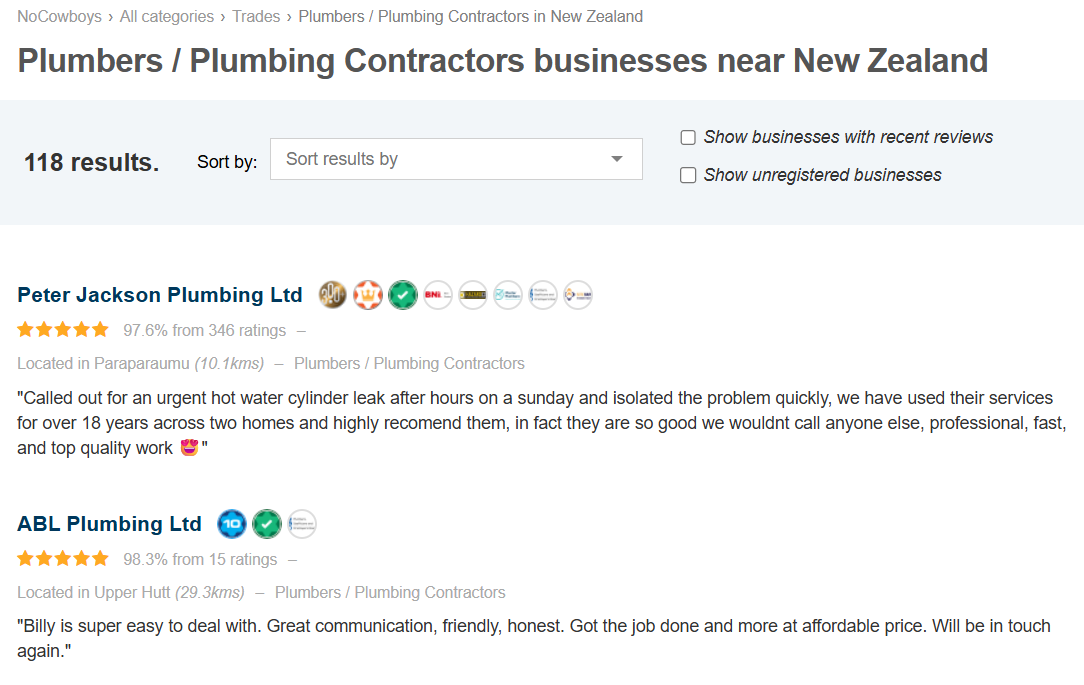Open the Sort results by dropdown
1084x685 pixels.
click(456, 159)
